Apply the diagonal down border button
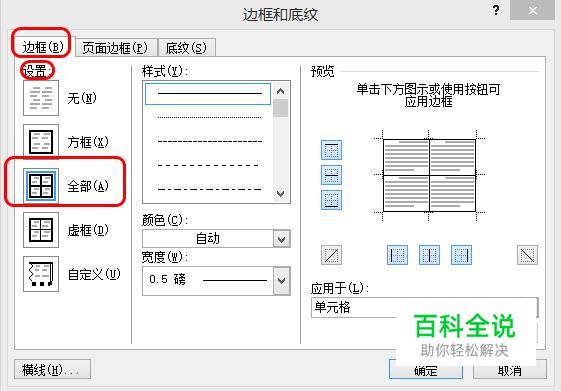The image size is (561, 391). point(527,255)
